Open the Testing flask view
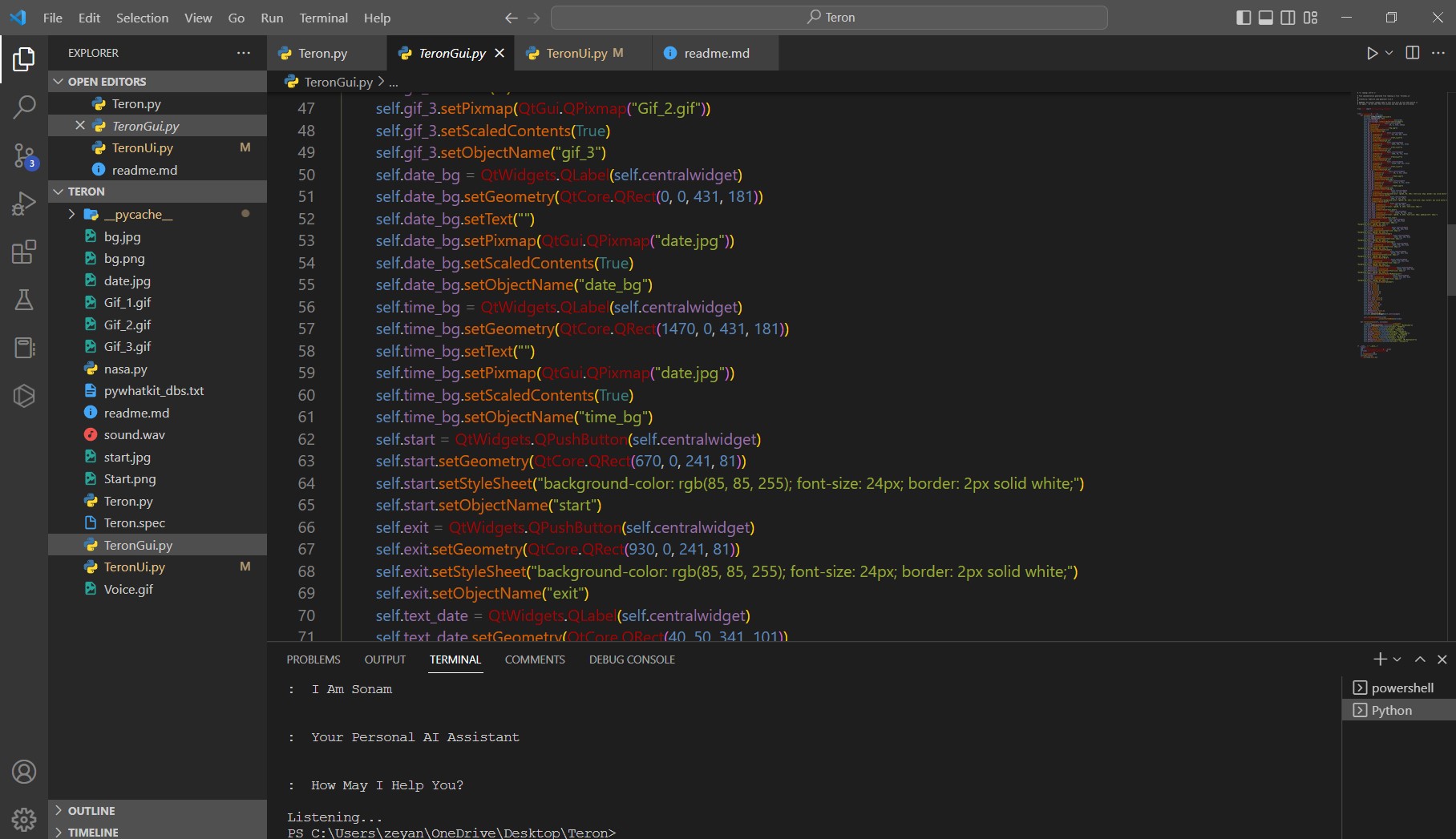Viewport: 1456px width, 839px height. [x=24, y=300]
